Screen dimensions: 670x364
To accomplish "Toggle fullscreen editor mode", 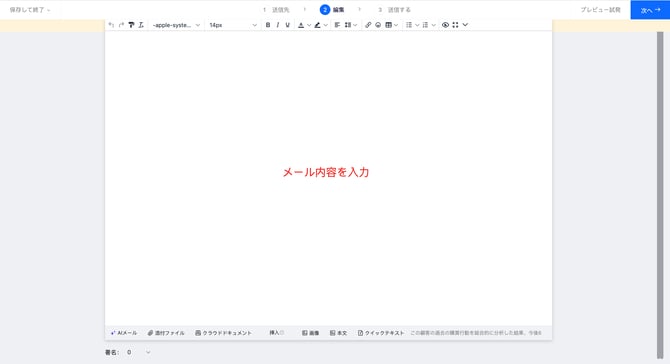I will pyautogui.click(x=455, y=25).
